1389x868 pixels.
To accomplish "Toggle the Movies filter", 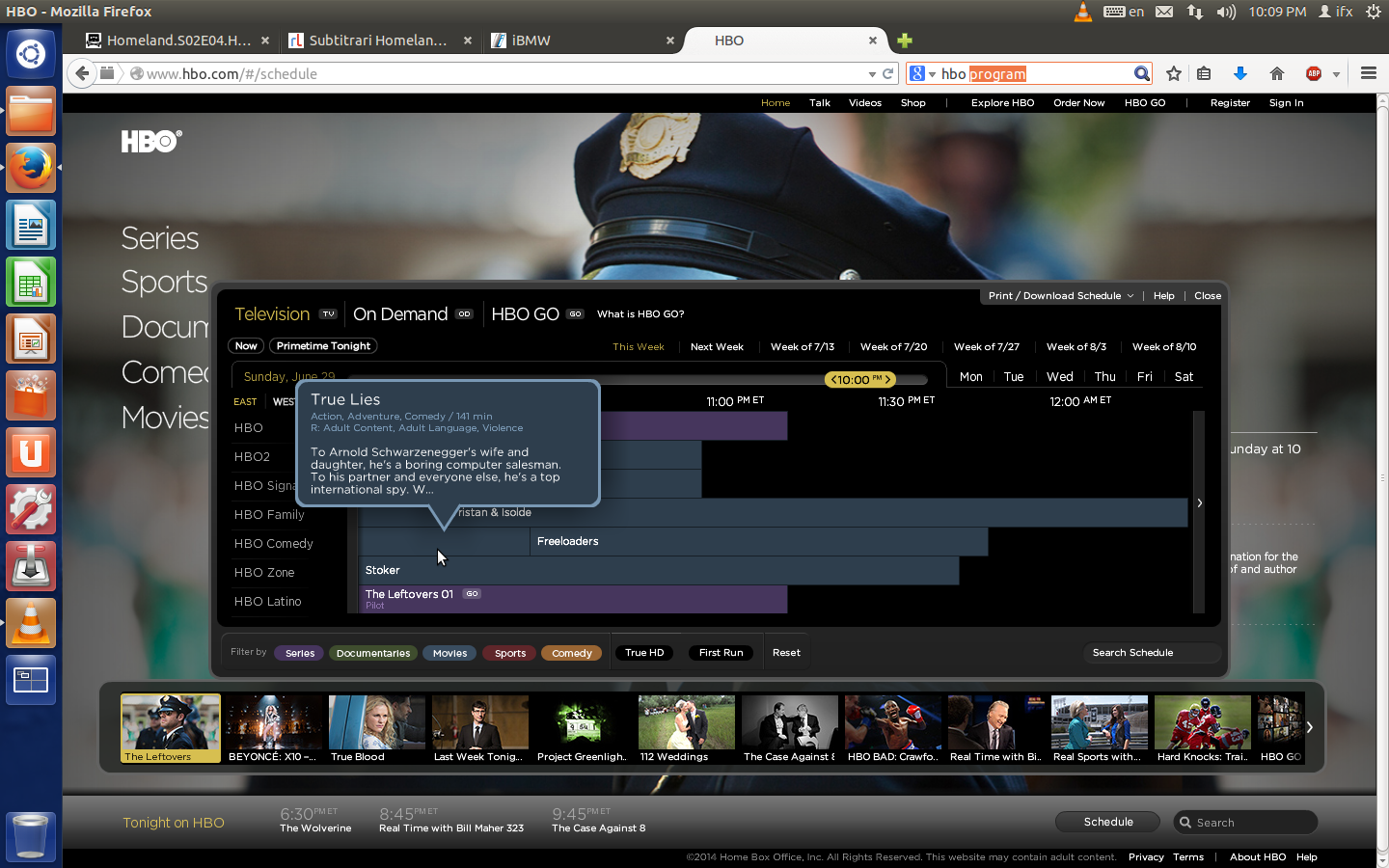I will point(449,653).
